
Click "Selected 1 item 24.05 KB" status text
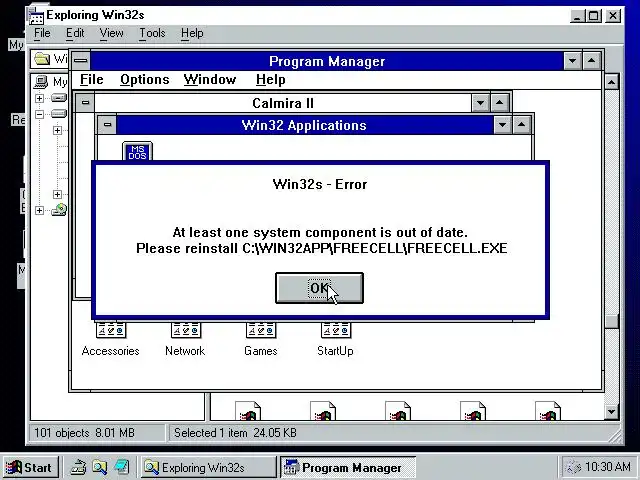(235, 433)
